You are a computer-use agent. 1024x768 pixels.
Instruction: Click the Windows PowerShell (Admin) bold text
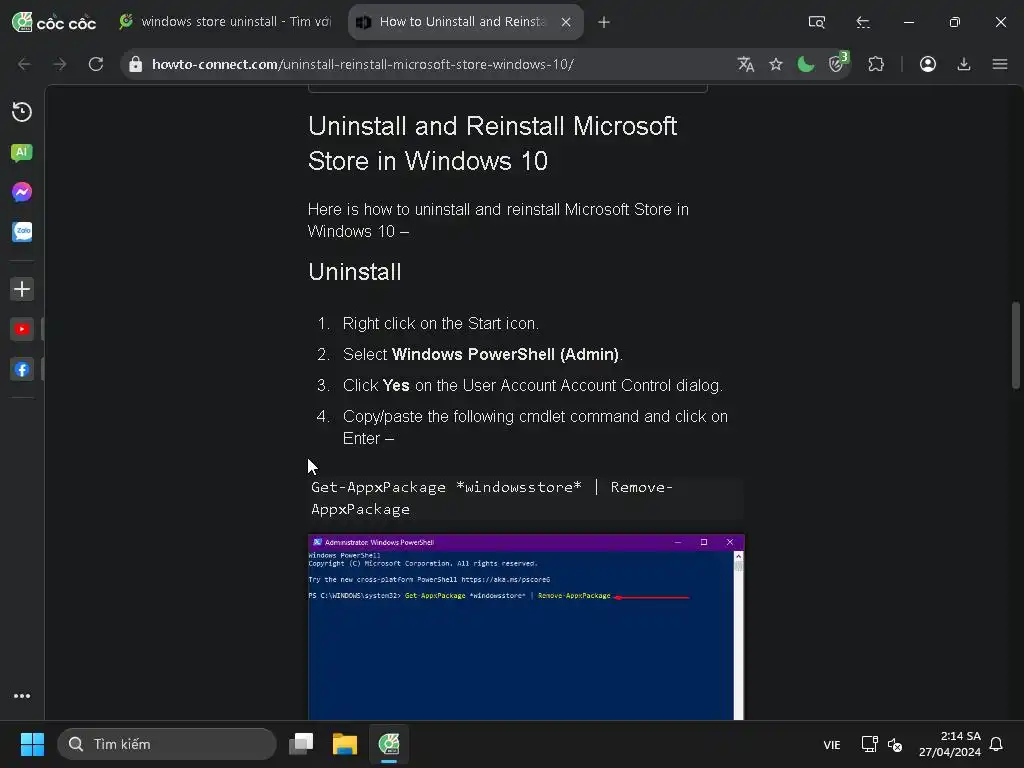(505, 355)
